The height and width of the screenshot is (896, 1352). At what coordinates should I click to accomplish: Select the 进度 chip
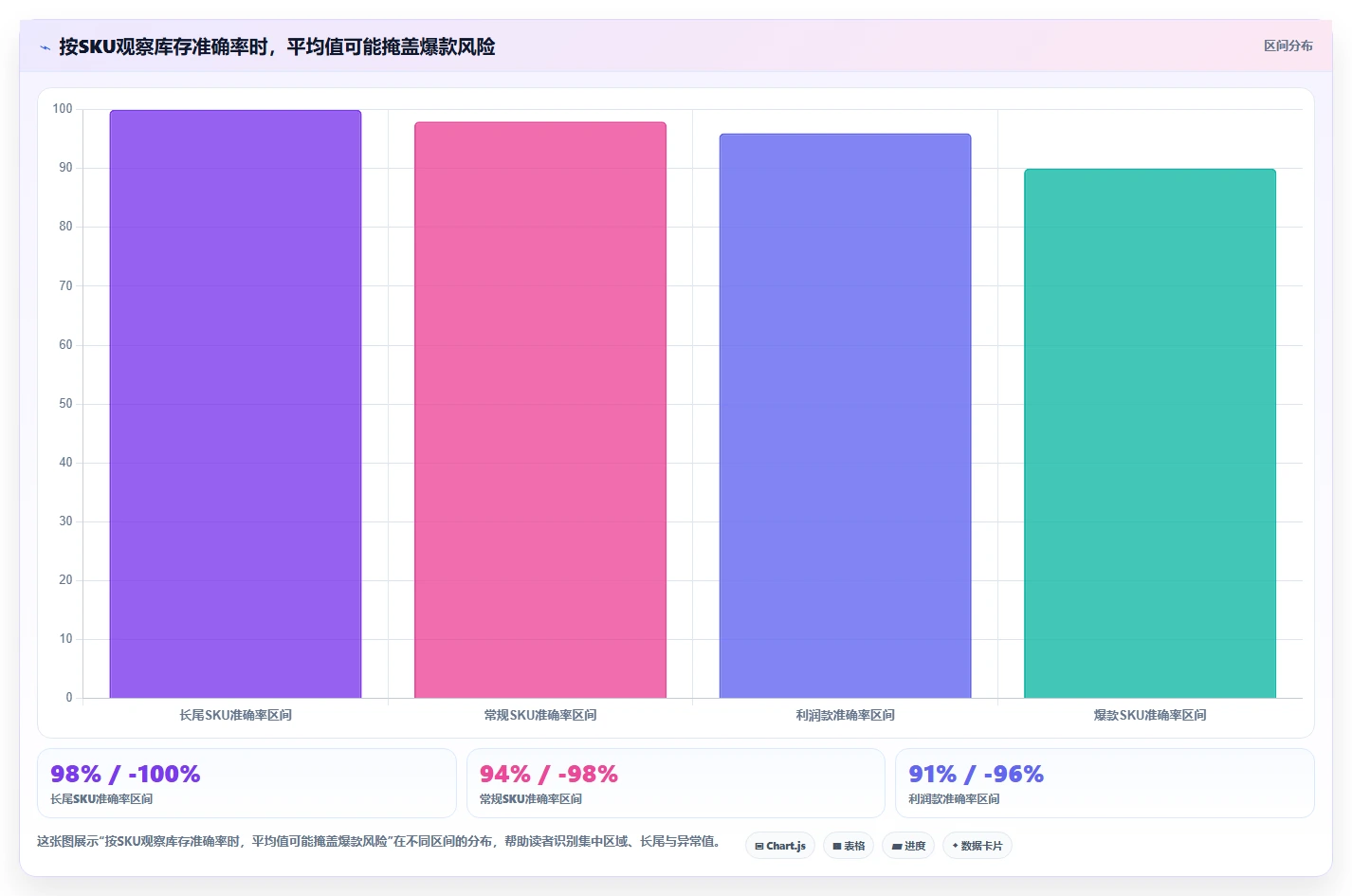tap(908, 846)
